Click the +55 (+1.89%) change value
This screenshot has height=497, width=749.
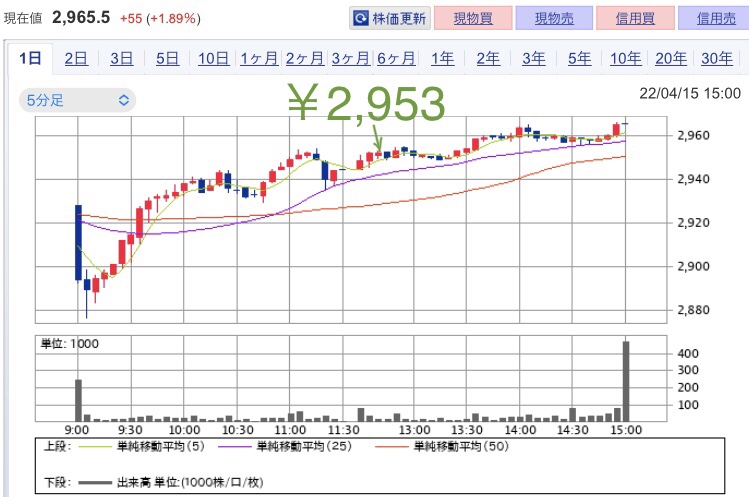pos(160,19)
